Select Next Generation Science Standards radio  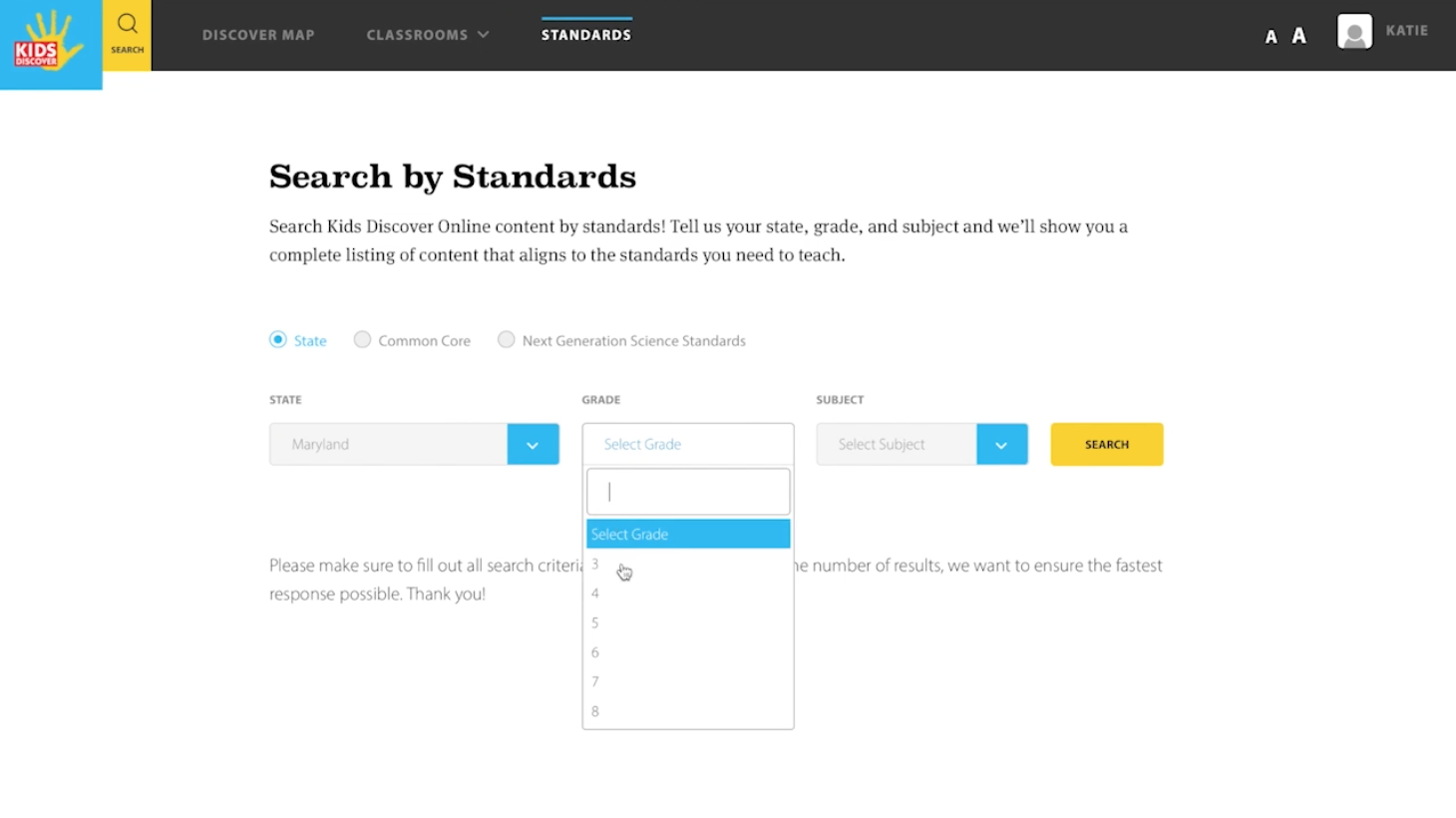point(507,340)
